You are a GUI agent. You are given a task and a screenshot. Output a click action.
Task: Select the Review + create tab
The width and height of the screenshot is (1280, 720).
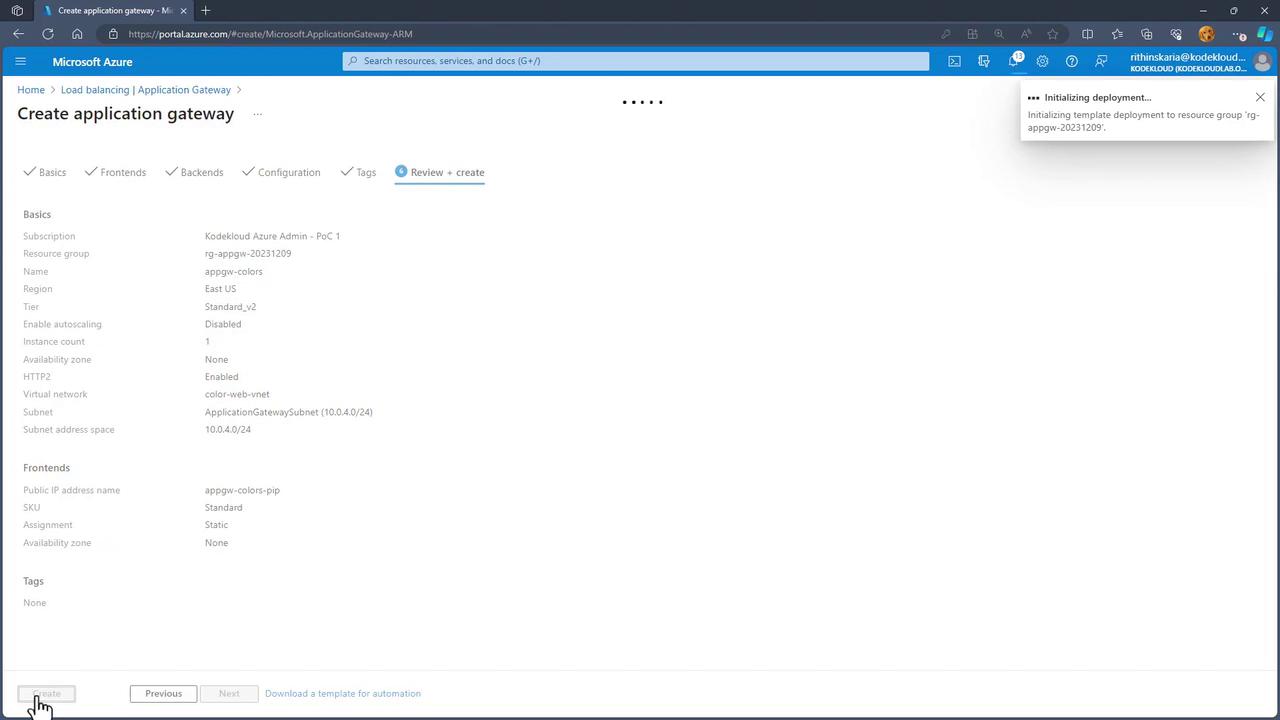pos(440,172)
